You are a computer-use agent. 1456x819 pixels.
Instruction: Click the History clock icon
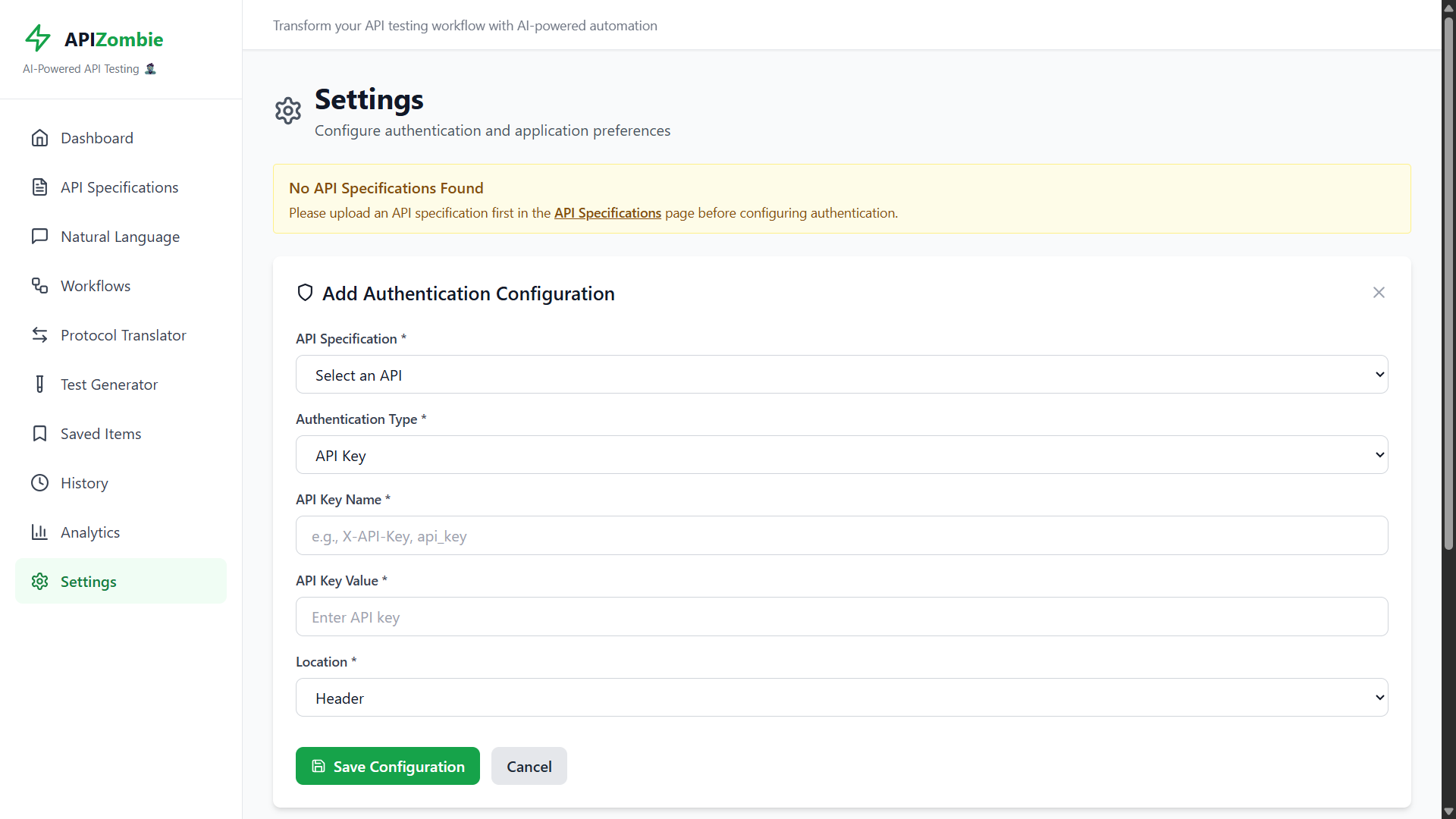[x=39, y=483]
